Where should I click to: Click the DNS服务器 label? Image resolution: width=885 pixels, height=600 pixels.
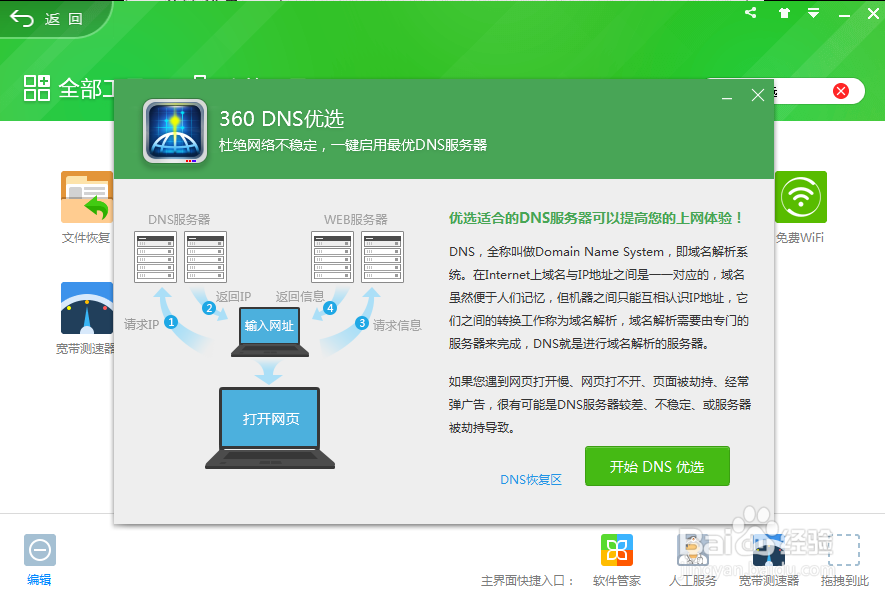pos(179,220)
